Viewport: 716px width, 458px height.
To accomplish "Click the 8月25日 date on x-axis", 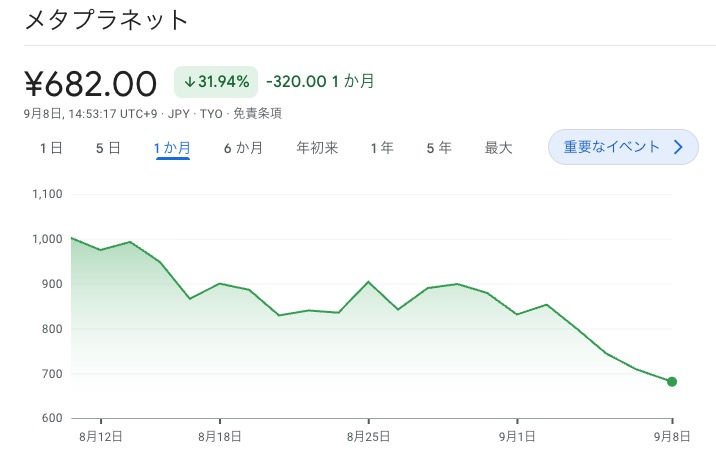I will tap(369, 437).
